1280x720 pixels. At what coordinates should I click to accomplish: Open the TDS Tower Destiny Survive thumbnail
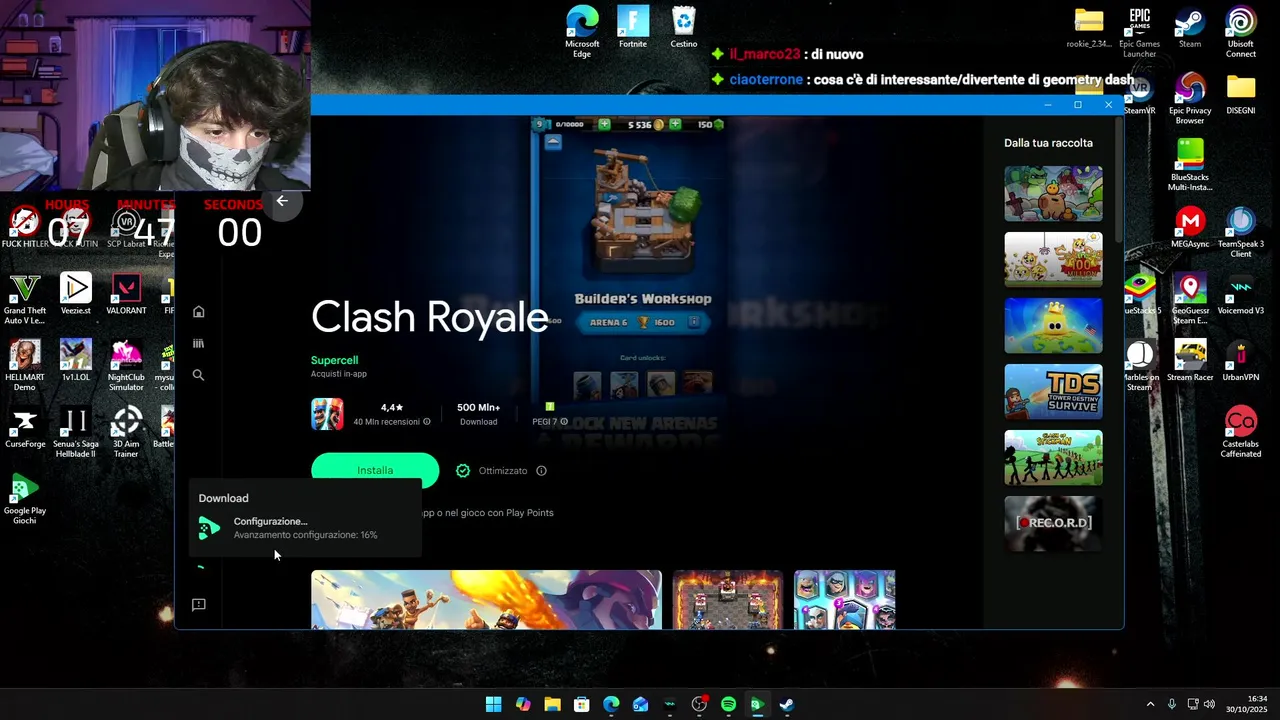1053,391
